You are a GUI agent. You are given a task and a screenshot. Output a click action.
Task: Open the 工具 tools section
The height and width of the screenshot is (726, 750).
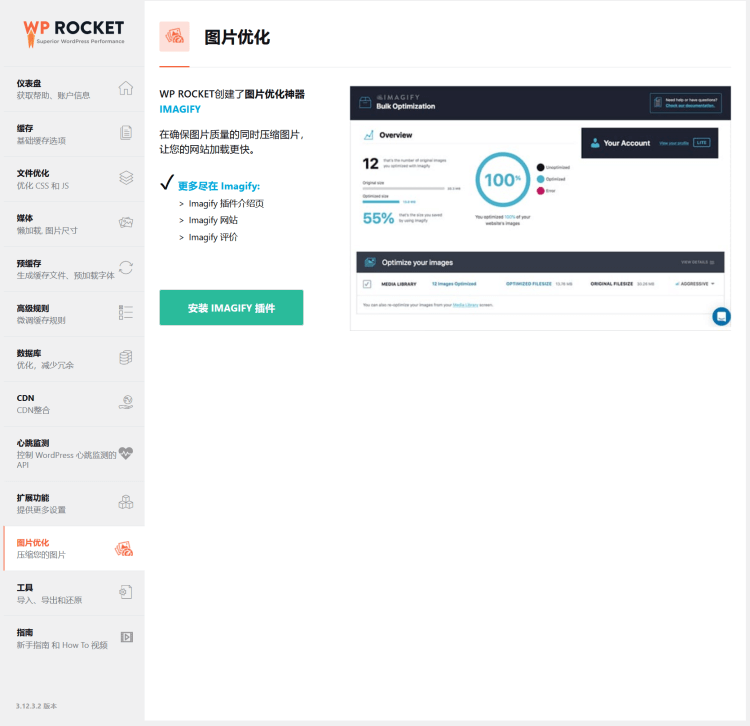click(x=74, y=593)
